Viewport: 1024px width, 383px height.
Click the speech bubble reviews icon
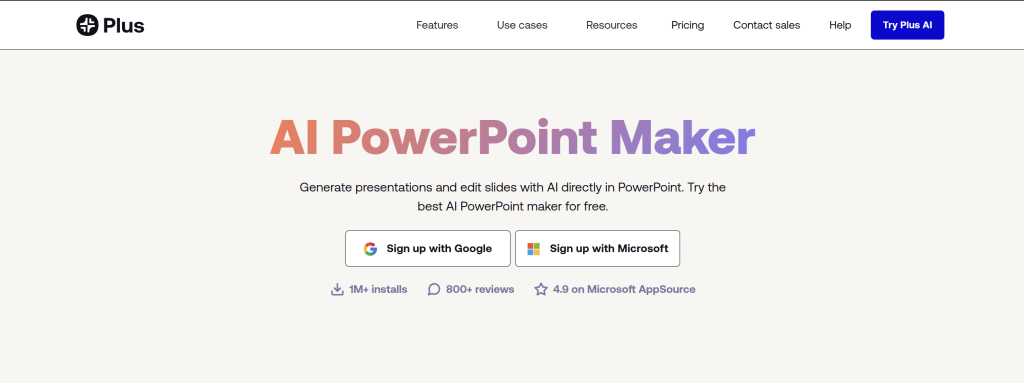tap(434, 290)
